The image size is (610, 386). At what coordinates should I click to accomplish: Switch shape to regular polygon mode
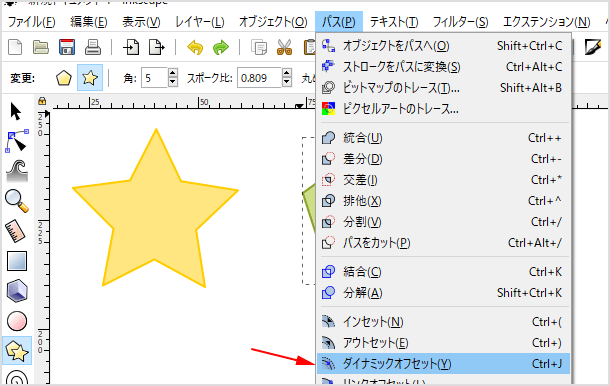tap(64, 78)
